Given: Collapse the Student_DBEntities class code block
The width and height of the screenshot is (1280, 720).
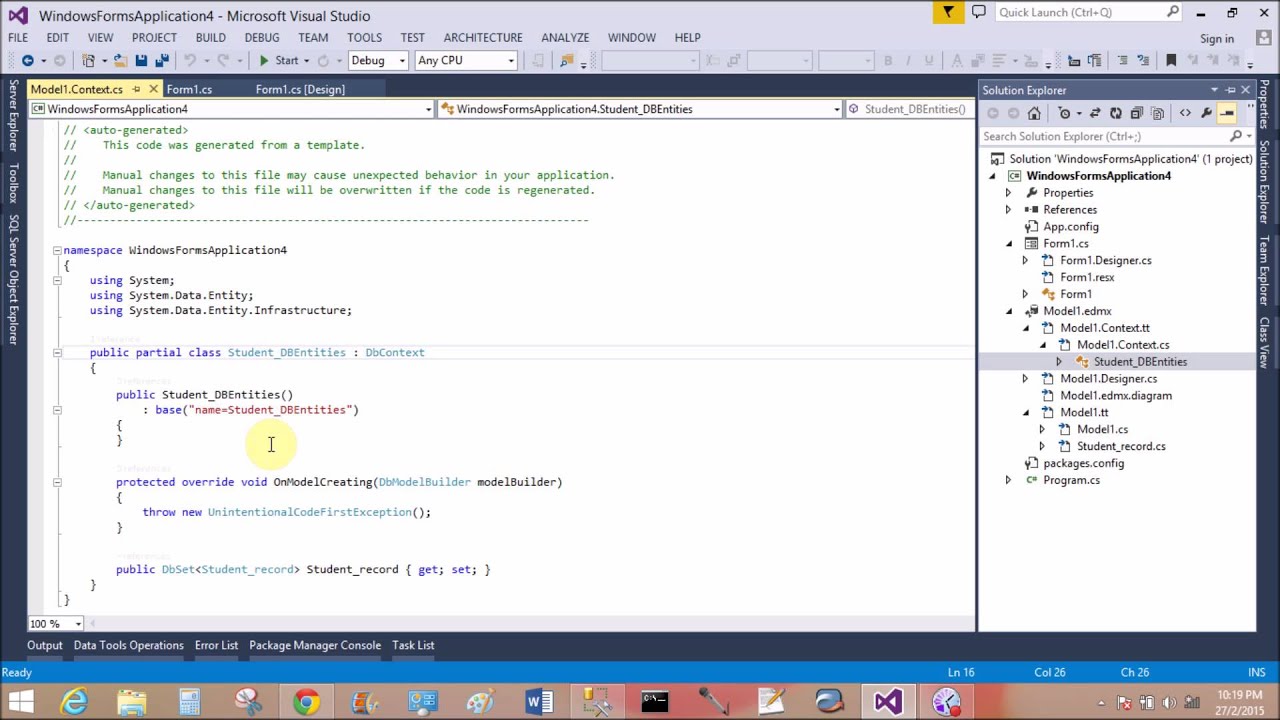Looking at the screenshot, I should pyautogui.click(x=57, y=353).
